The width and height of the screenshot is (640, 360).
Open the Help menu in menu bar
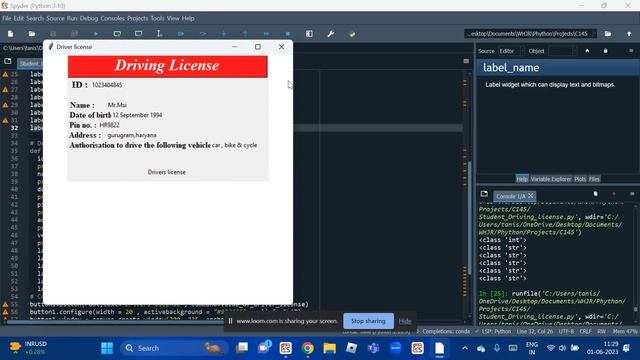[x=188, y=18]
